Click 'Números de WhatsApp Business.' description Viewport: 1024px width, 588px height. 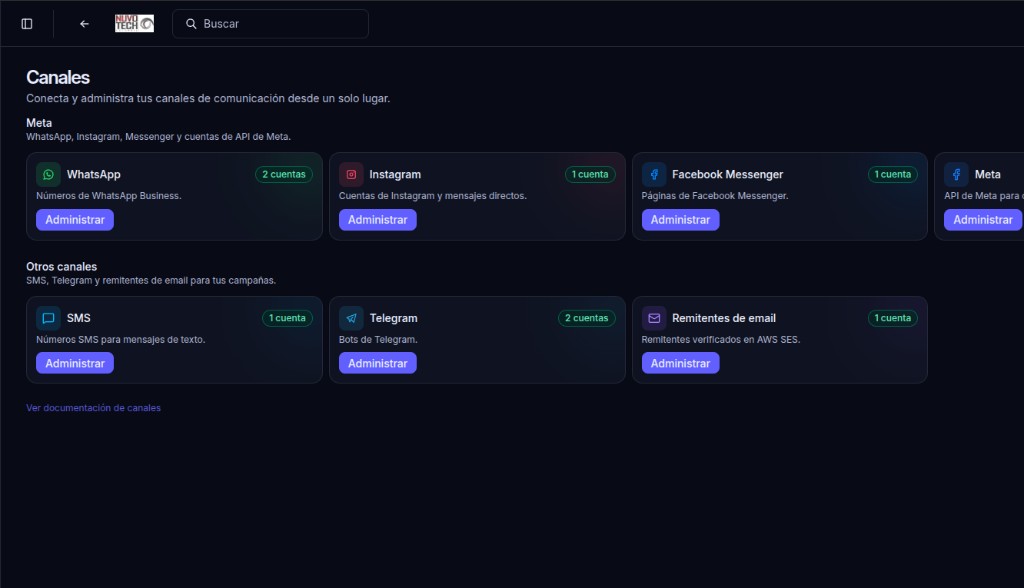(109, 196)
